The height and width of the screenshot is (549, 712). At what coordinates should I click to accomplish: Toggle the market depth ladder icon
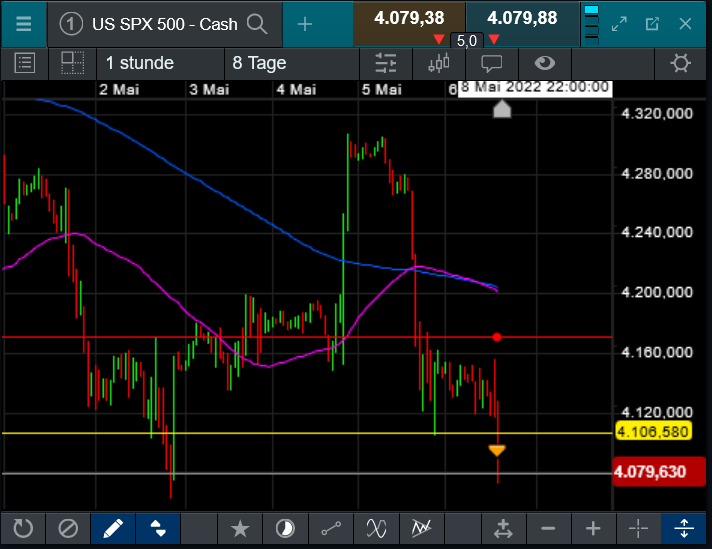pyautogui.click(x=591, y=24)
